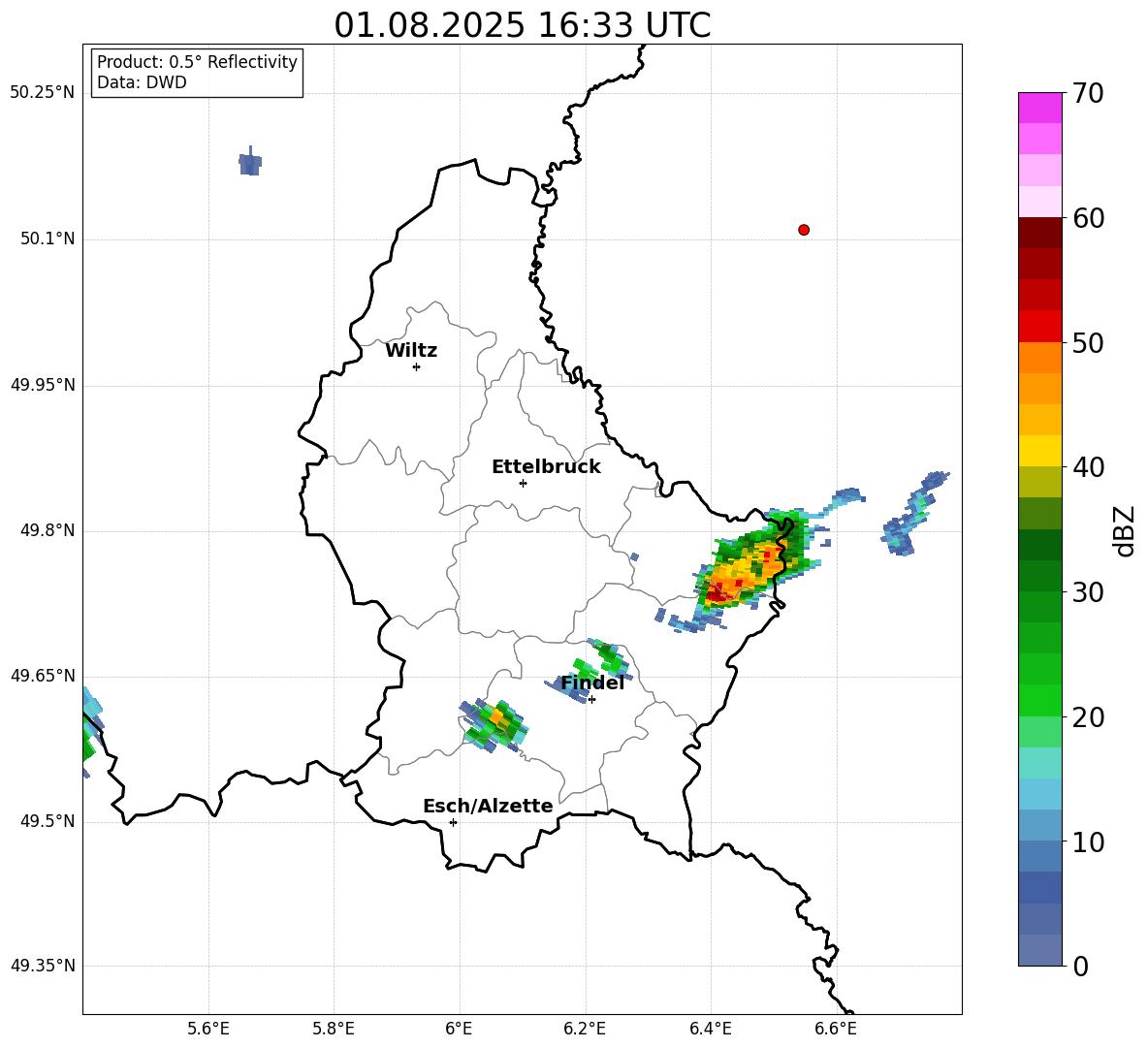Click the echo at the left map edge
The width and height of the screenshot is (1148, 1048).
point(91,732)
